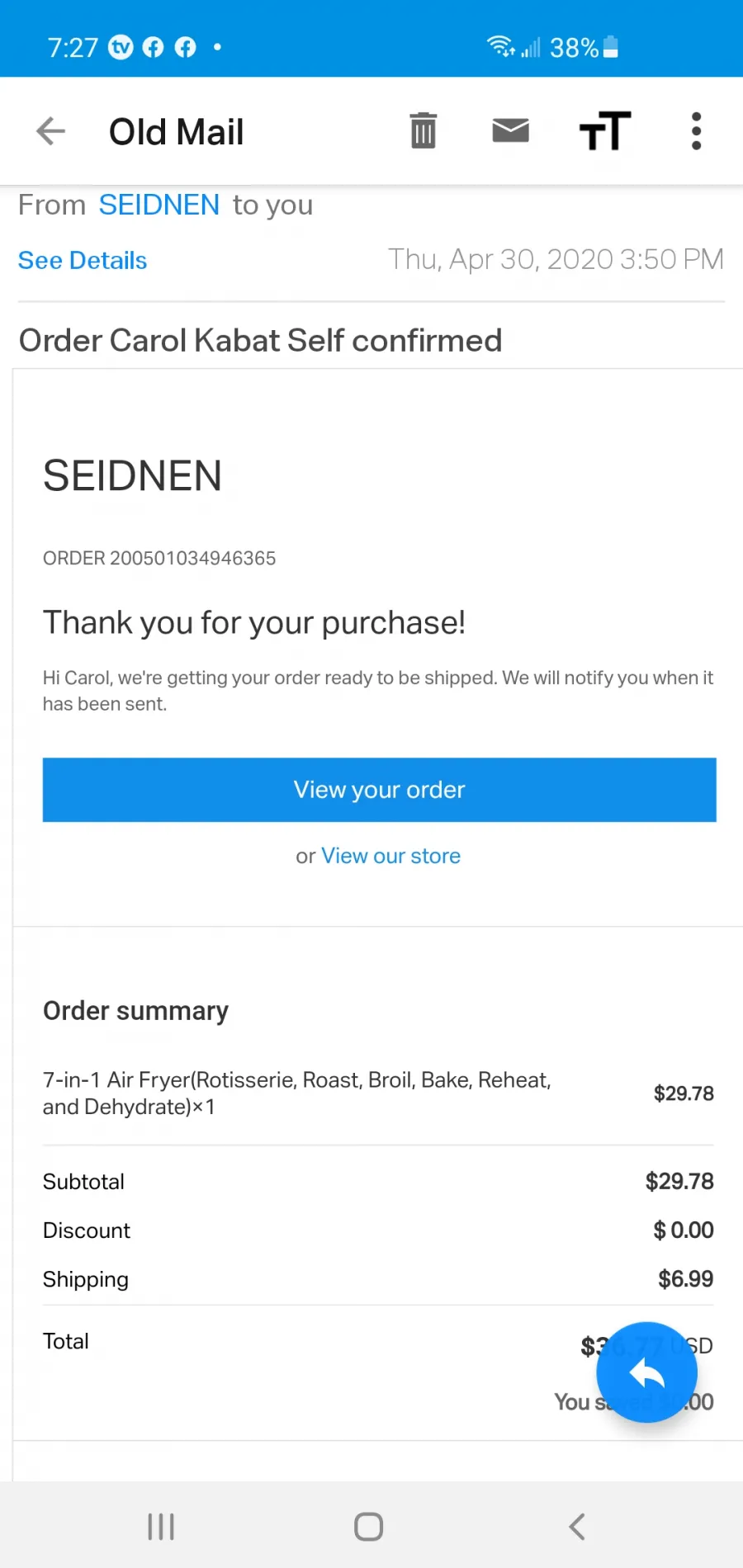Tap the order number text
This screenshot has height=1568, width=743.
tap(159, 559)
